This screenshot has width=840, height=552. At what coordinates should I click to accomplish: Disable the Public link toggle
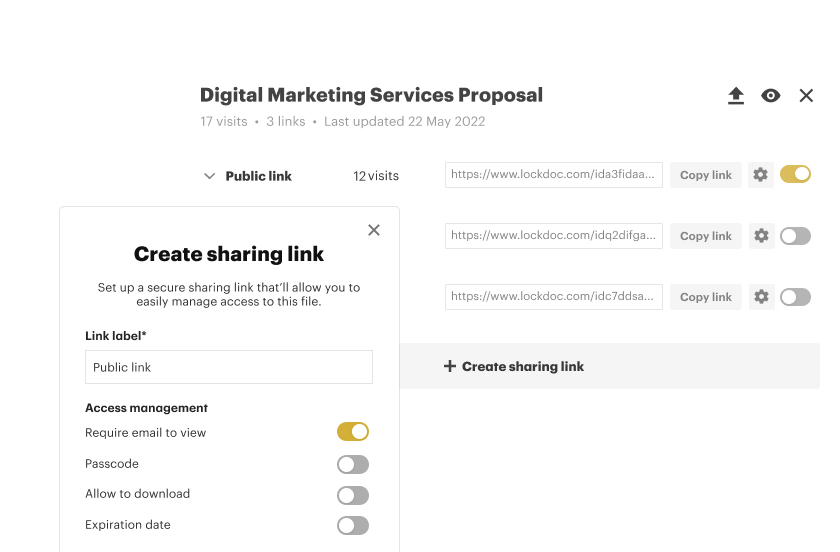(x=795, y=175)
